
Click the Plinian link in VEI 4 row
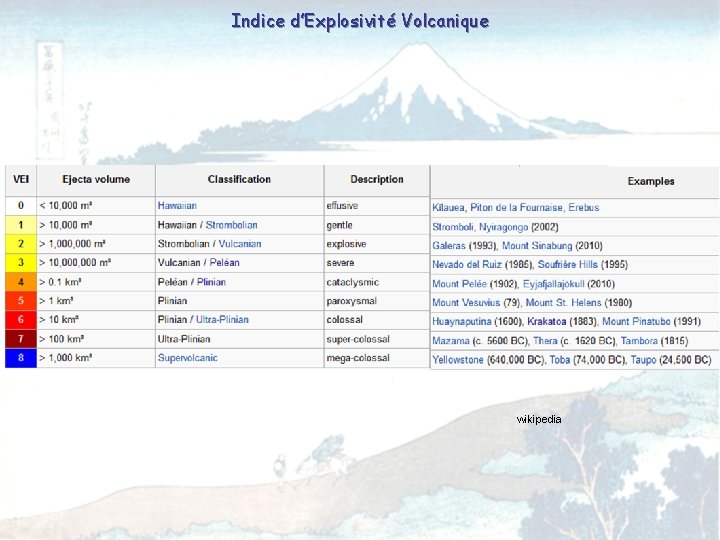(211, 282)
